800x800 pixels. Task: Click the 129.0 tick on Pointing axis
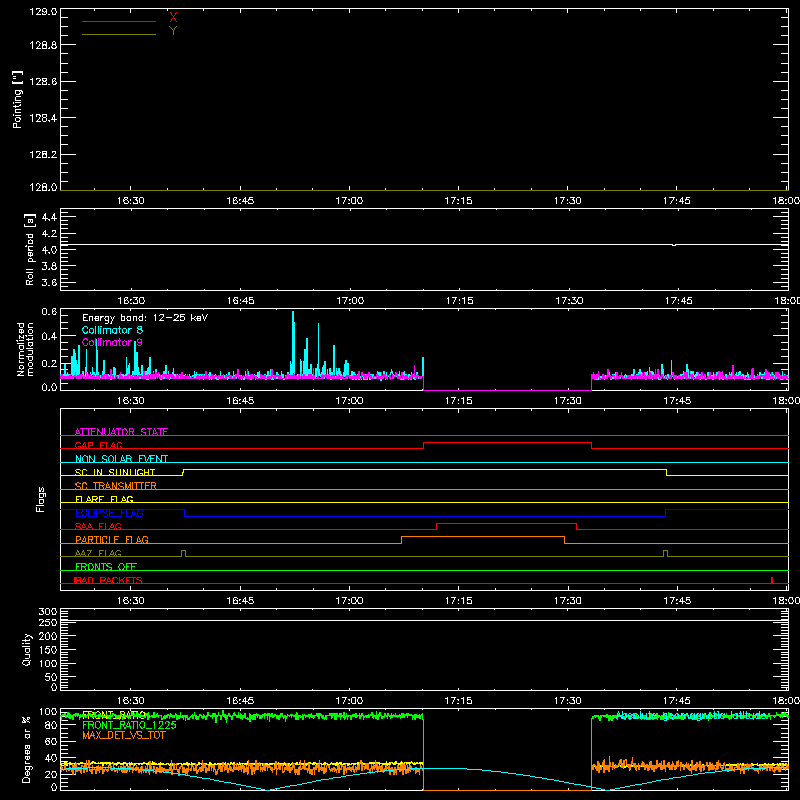point(43,11)
